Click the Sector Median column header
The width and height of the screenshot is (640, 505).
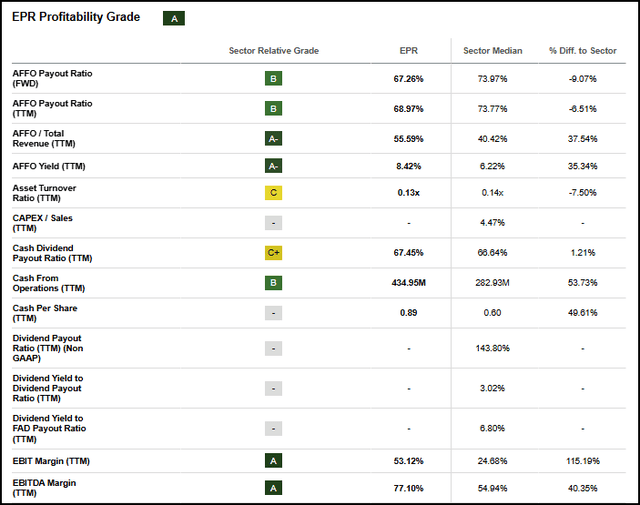click(x=493, y=51)
